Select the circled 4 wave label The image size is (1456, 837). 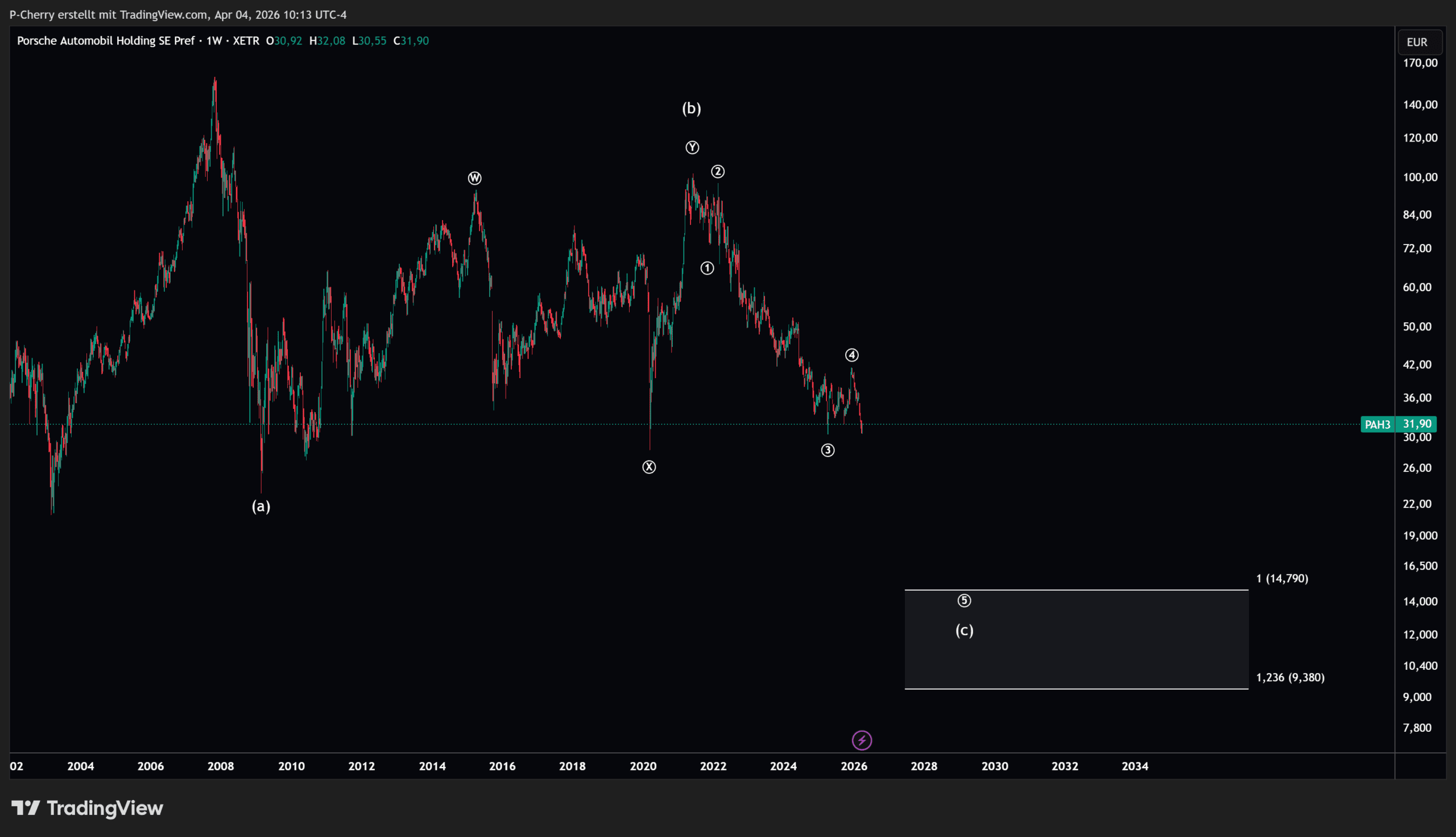[x=852, y=355]
